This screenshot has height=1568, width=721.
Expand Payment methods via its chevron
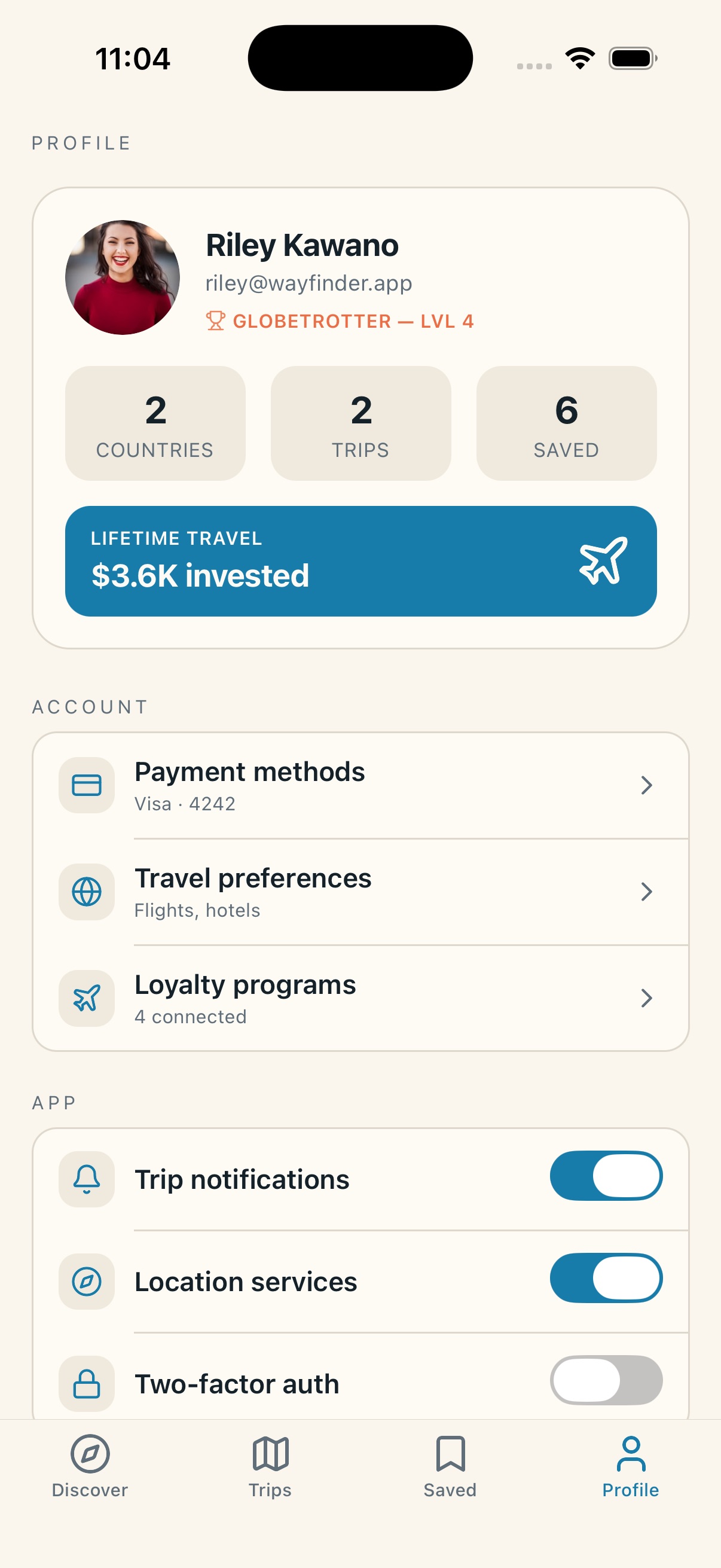point(646,785)
